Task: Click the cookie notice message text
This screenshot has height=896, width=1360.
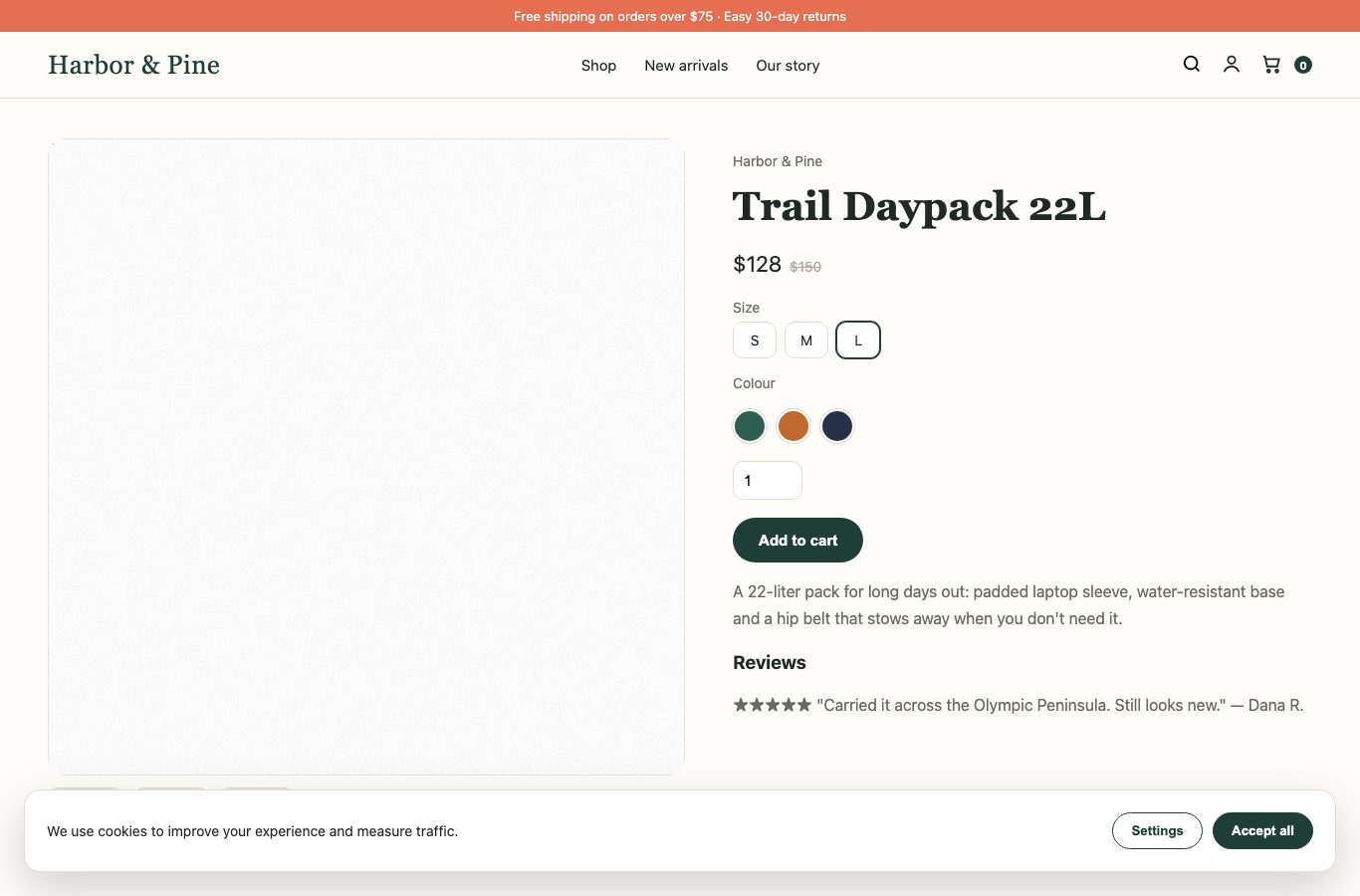Action: point(253,831)
